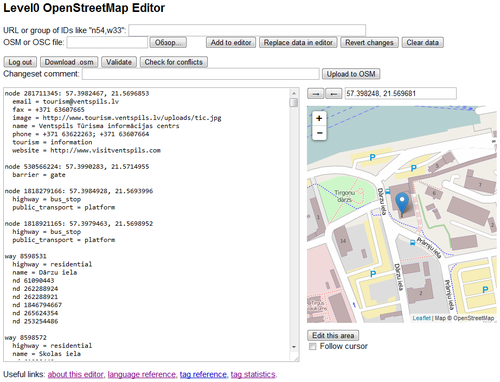This screenshot has height=382, width=500.
Task: Click the website = visitventspils.com line
Action: pyautogui.click(x=86, y=150)
